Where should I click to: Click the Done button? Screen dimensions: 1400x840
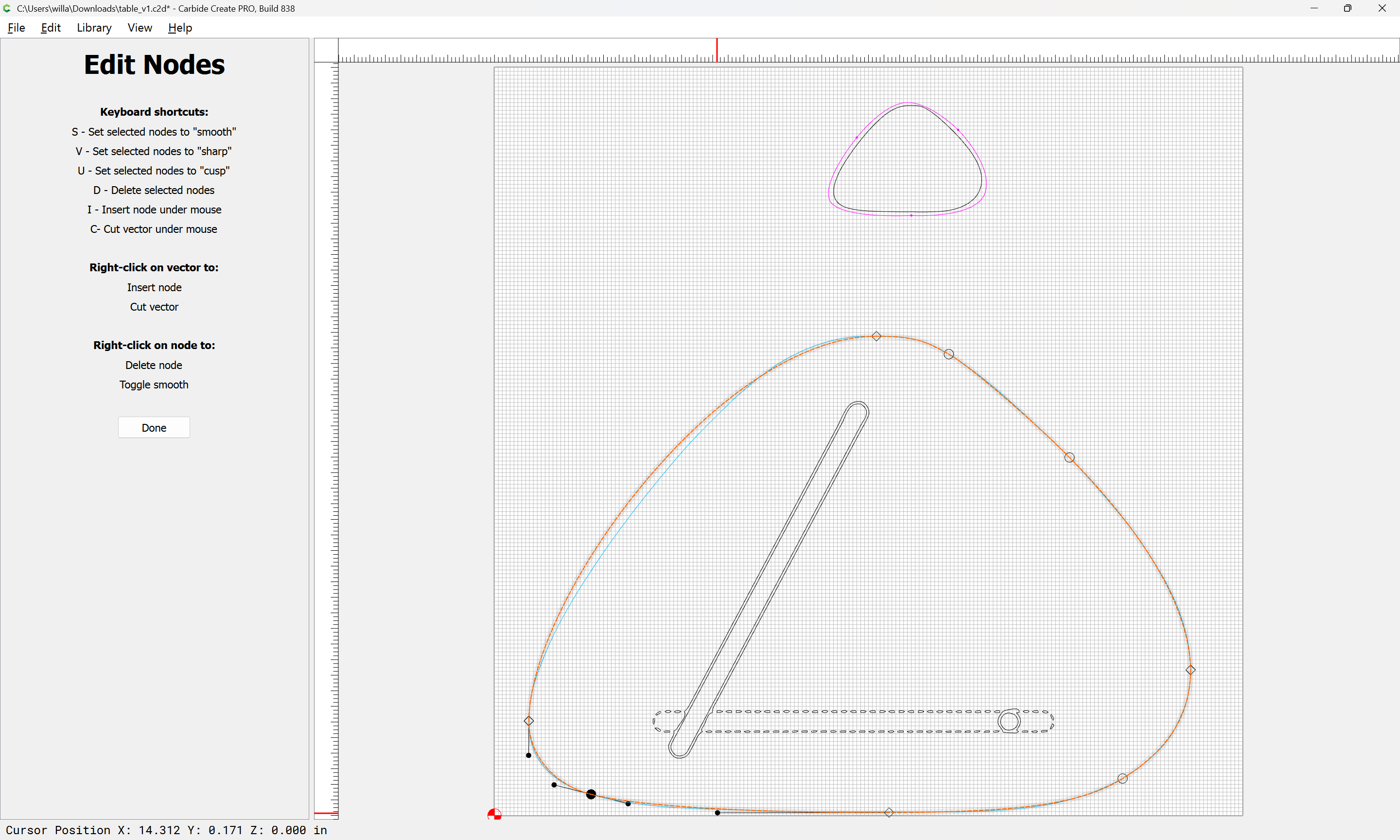(x=154, y=428)
